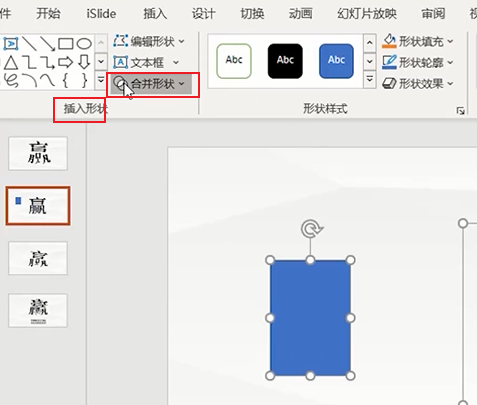Viewport: 477px width, 405px height.
Task: Select the first slide thumbnail
Action: point(38,154)
